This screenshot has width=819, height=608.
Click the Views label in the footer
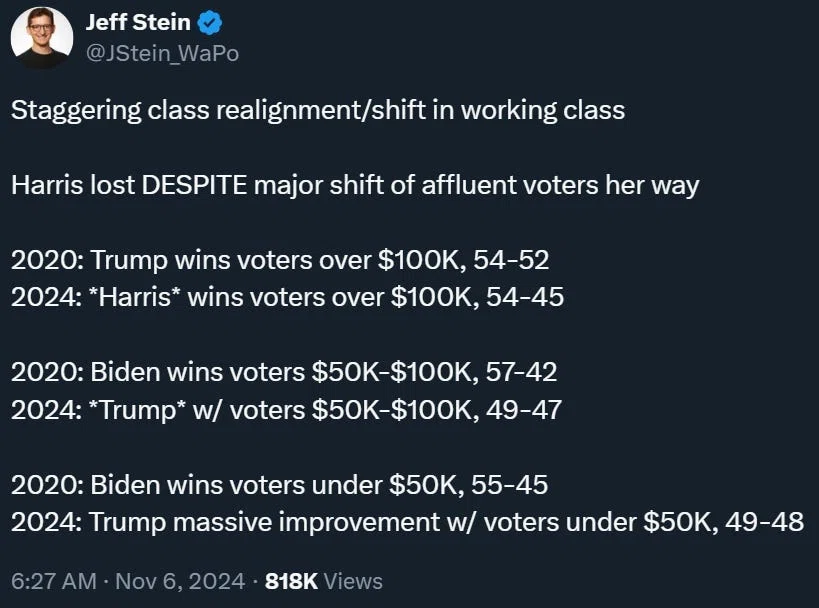pos(353,581)
